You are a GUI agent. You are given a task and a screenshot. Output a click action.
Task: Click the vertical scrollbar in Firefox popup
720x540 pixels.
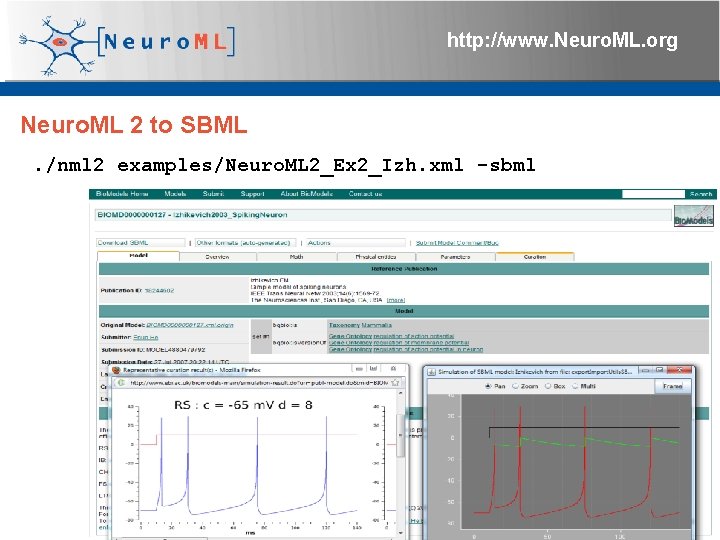click(x=400, y=461)
